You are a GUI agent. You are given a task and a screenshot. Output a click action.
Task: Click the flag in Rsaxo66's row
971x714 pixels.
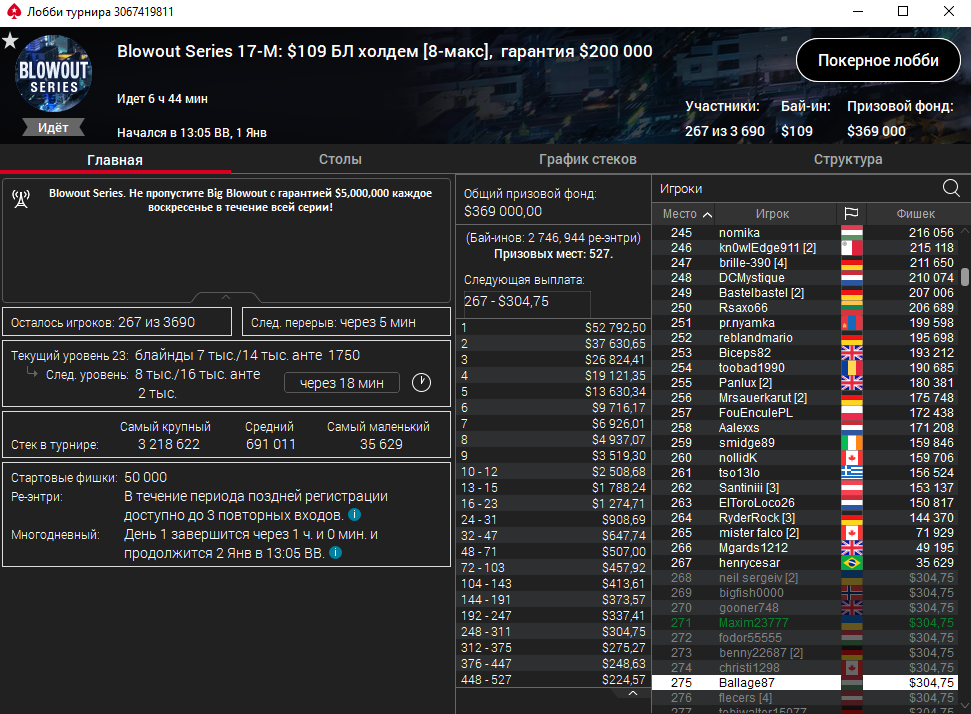(x=851, y=308)
